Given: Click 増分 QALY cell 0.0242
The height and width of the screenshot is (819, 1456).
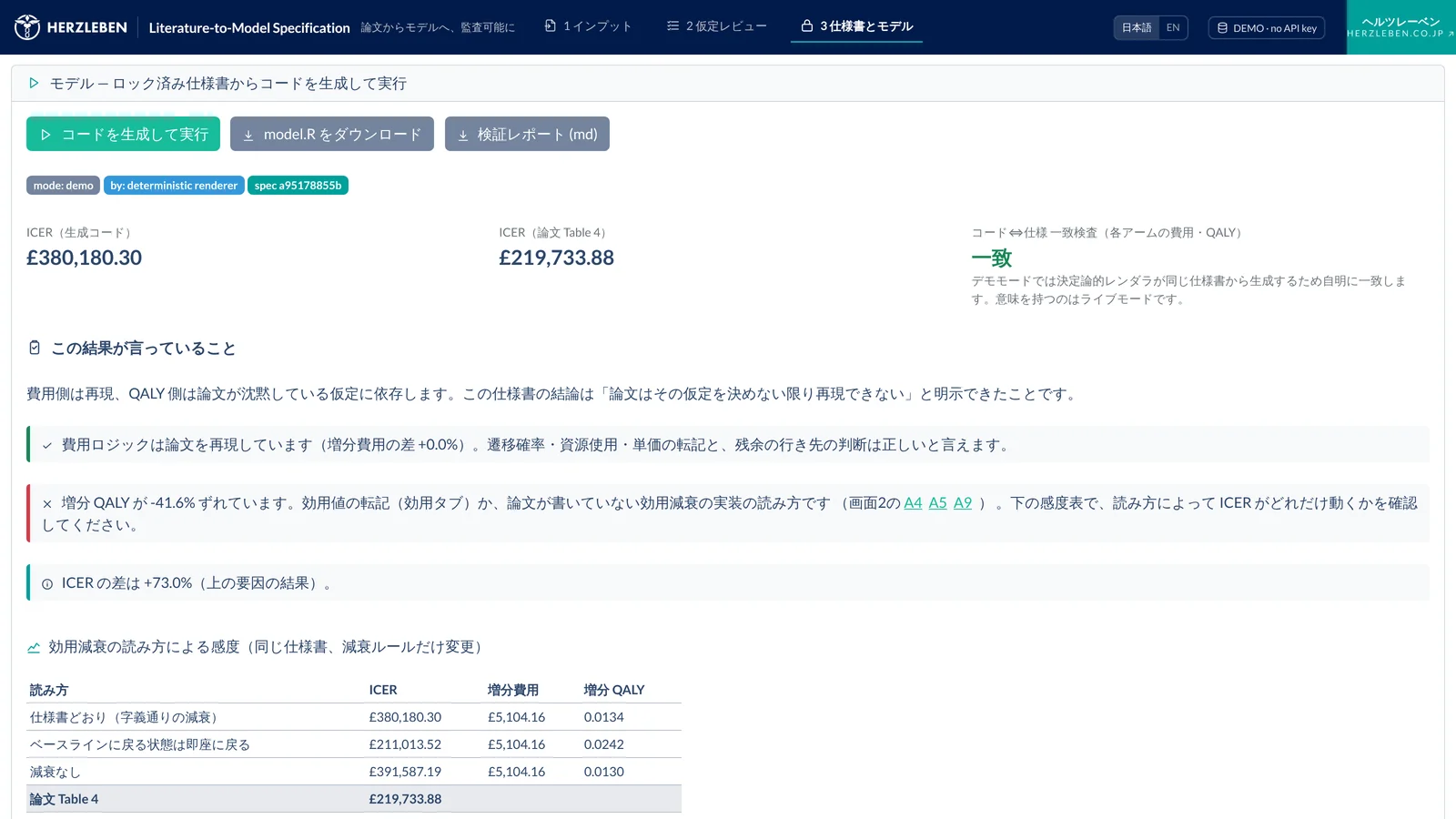Looking at the screenshot, I should 604,744.
